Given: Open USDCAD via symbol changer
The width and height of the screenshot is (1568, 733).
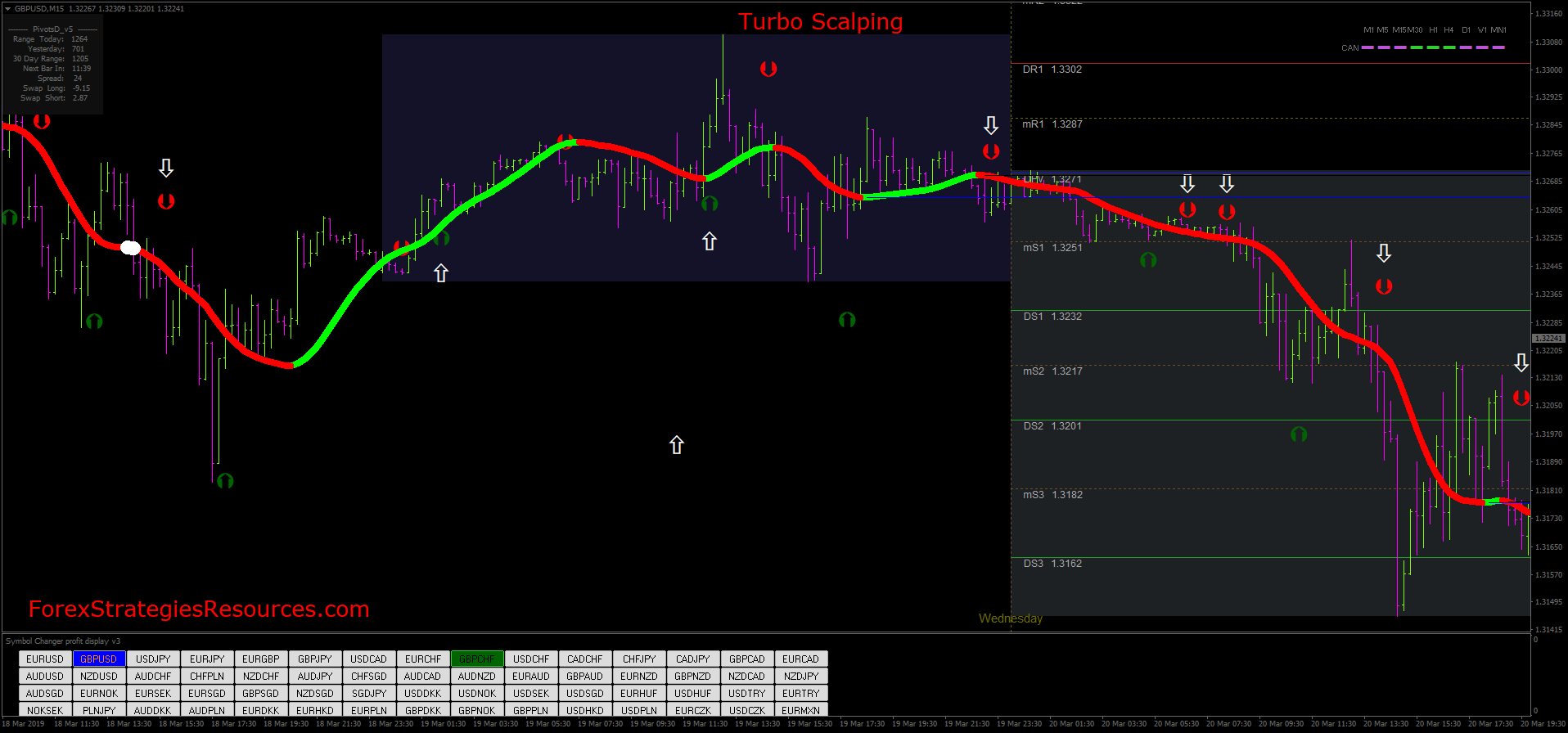Looking at the screenshot, I should coord(369,659).
